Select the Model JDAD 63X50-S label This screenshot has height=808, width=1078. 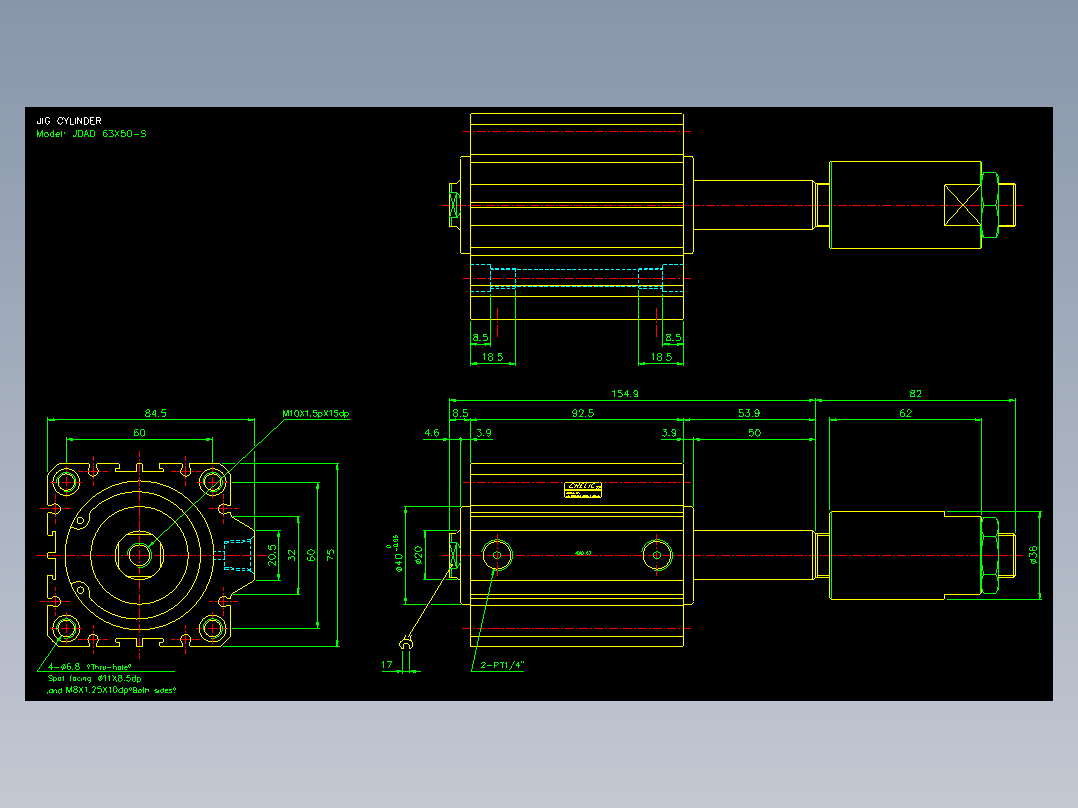click(x=91, y=134)
